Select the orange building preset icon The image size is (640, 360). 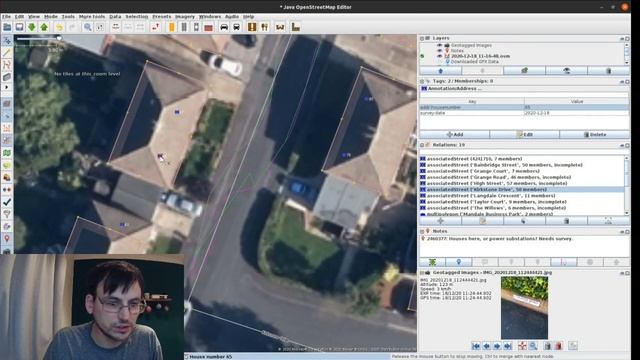click(x=171, y=27)
